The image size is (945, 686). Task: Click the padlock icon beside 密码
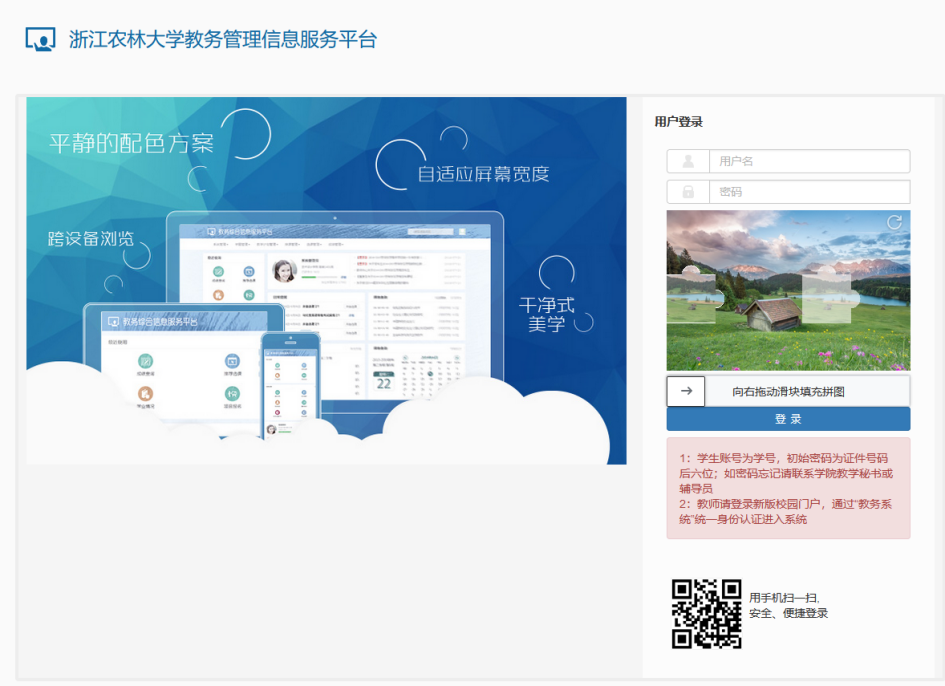point(688,192)
